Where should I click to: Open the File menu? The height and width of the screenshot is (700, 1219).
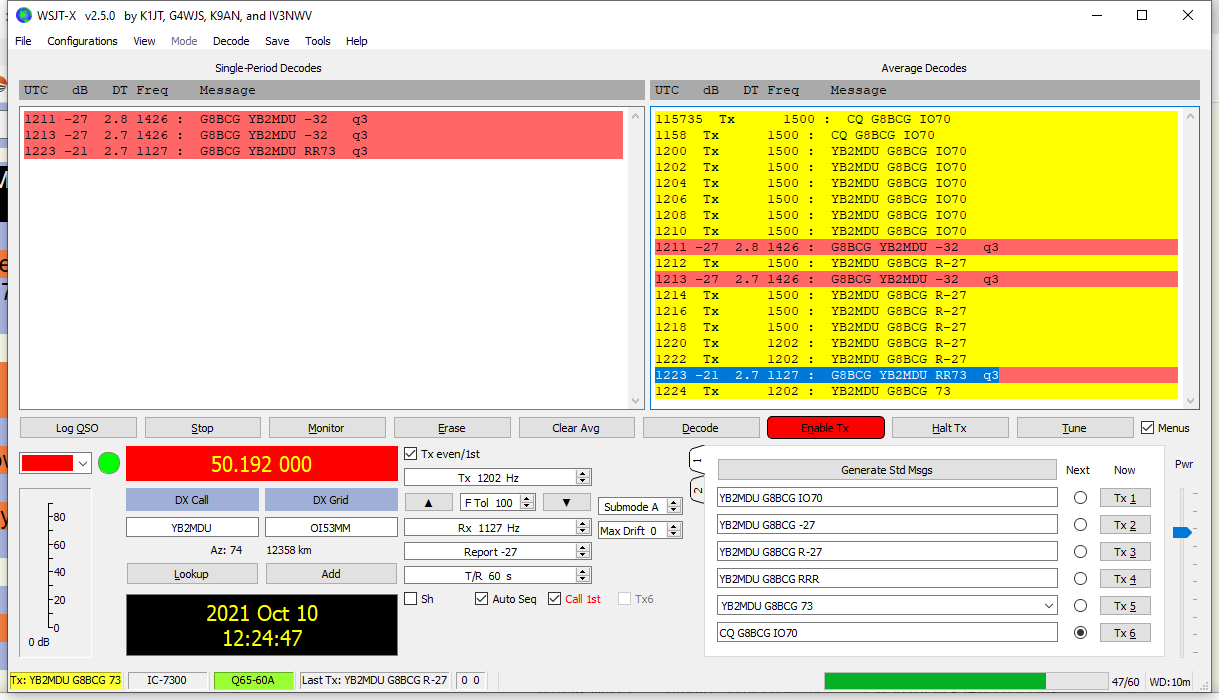click(23, 41)
